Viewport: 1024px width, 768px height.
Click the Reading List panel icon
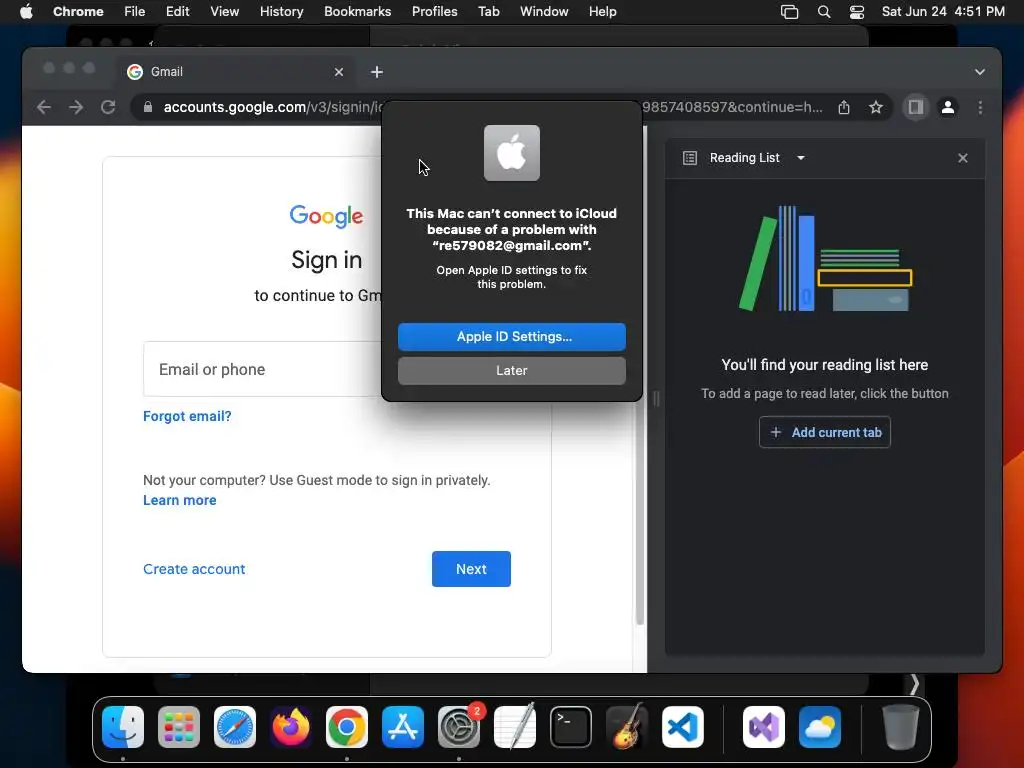690,158
